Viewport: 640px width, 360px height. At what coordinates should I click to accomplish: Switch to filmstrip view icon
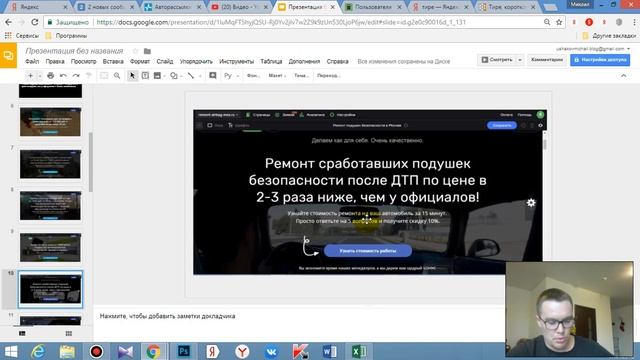pos(22,333)
